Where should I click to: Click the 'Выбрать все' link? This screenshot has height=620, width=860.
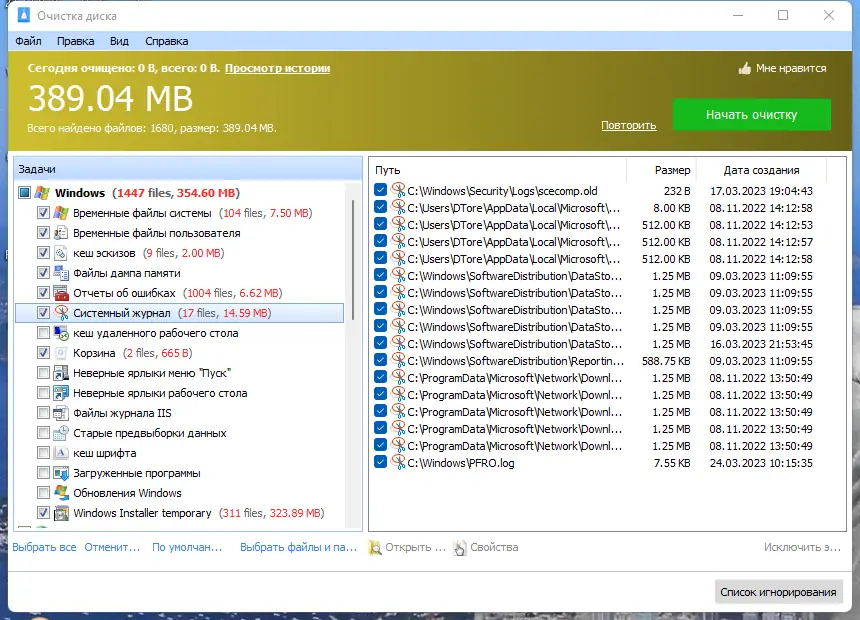click(44, 548)
